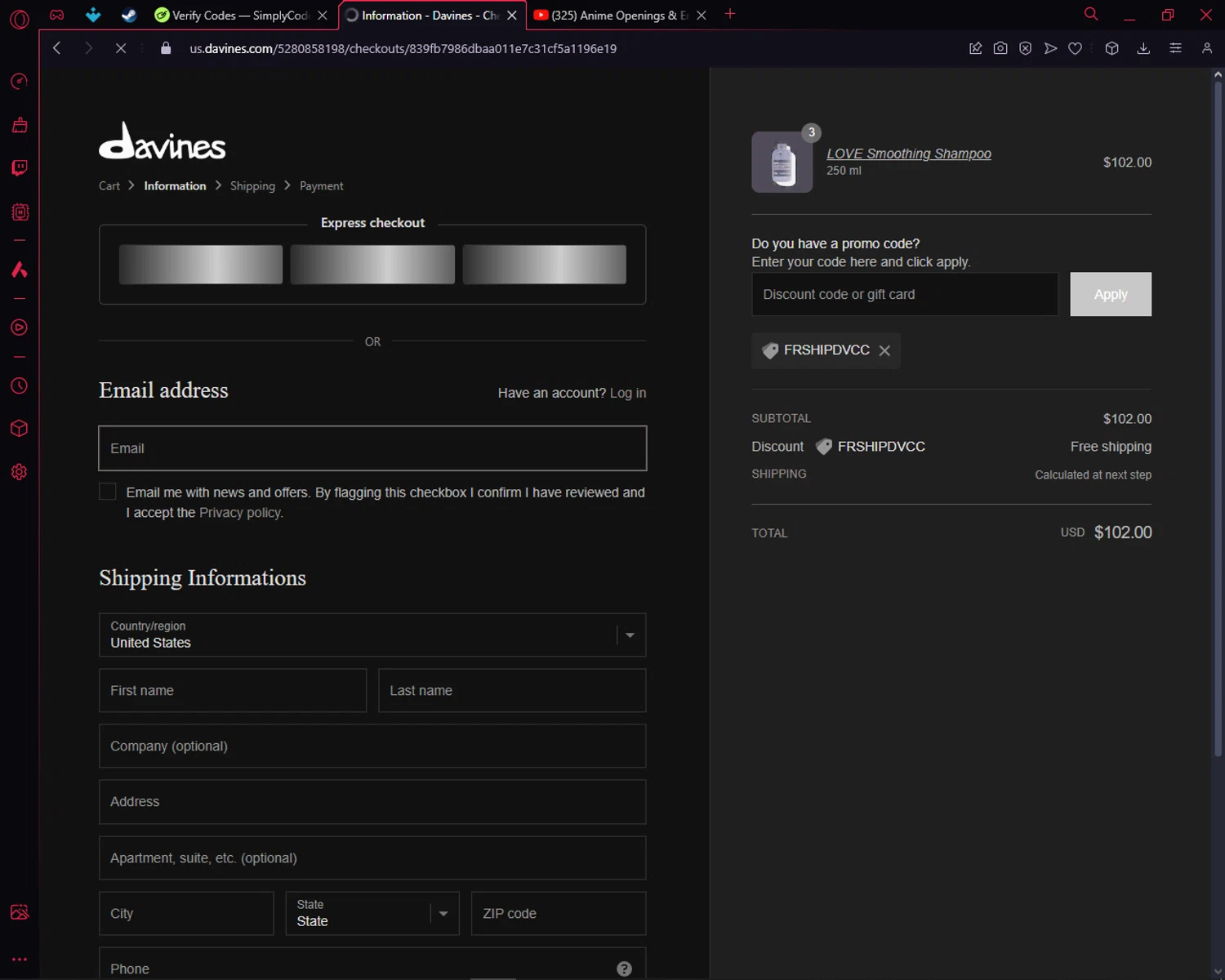This screenshot has height=980, width=1225.
Task: Click the Log in link
Action: 628,393
